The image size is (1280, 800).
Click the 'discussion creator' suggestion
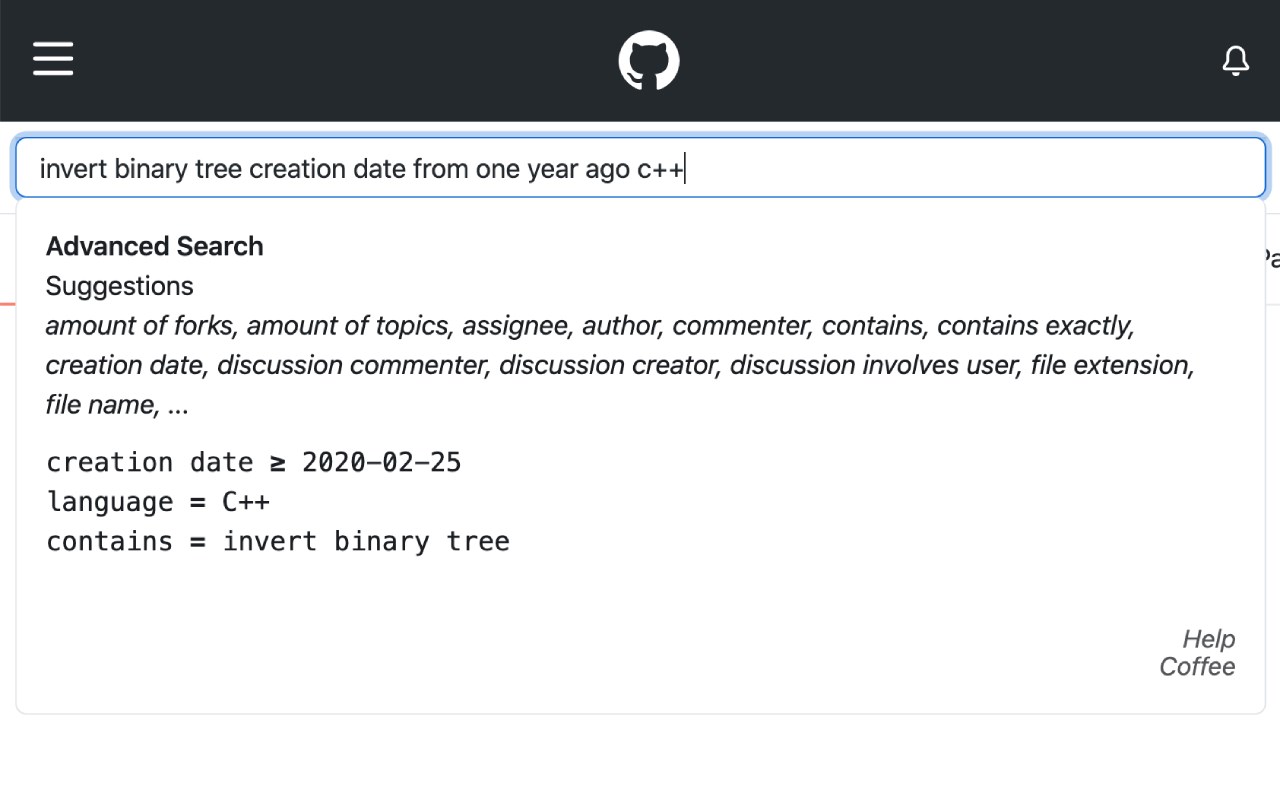[x=607, y=366]
